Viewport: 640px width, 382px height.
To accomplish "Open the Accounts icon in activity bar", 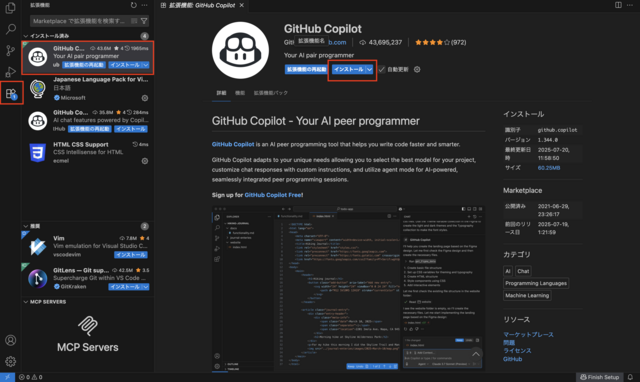I will click(11, 340).
